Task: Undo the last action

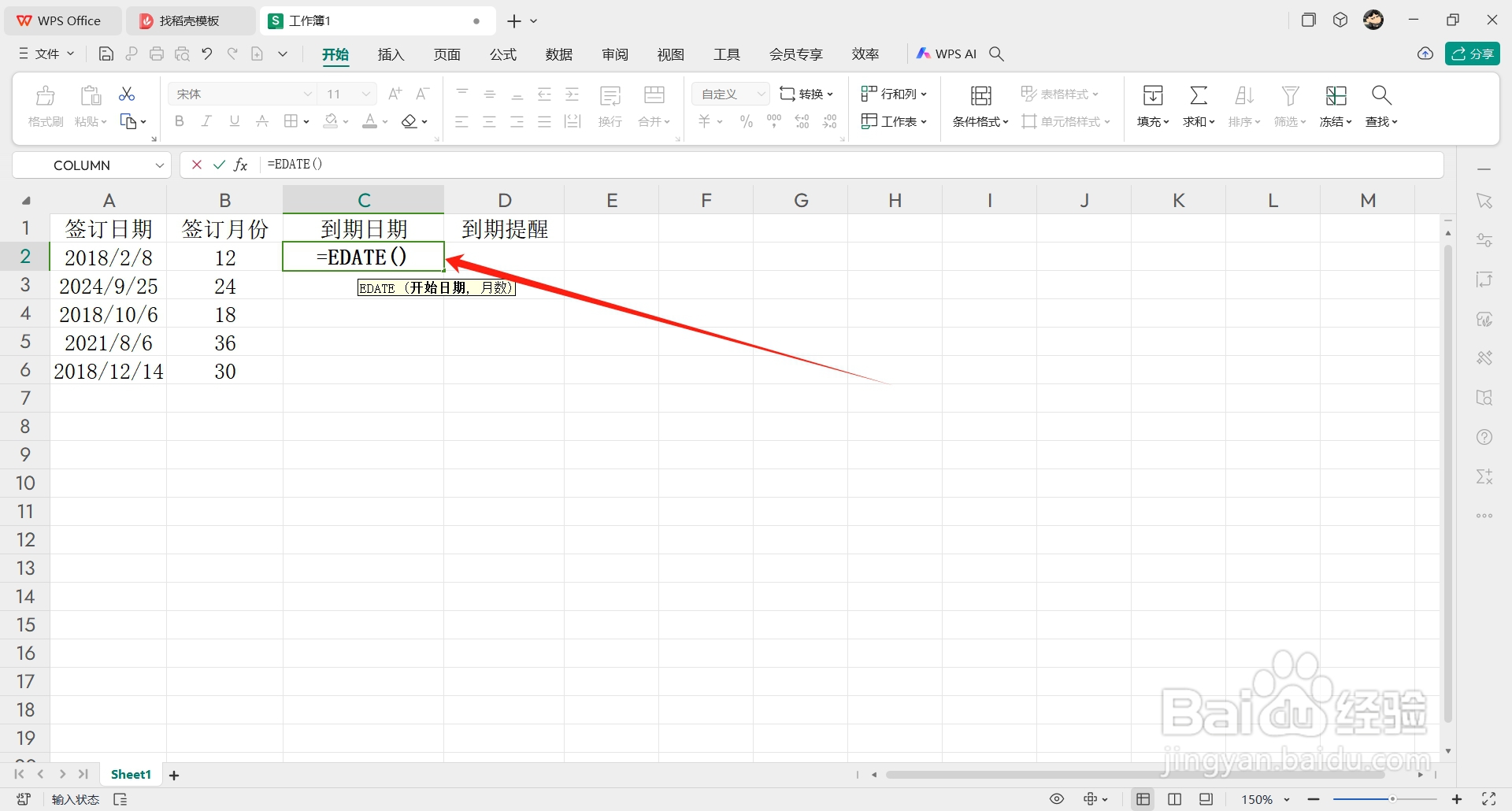Action: tap(207, 54)
